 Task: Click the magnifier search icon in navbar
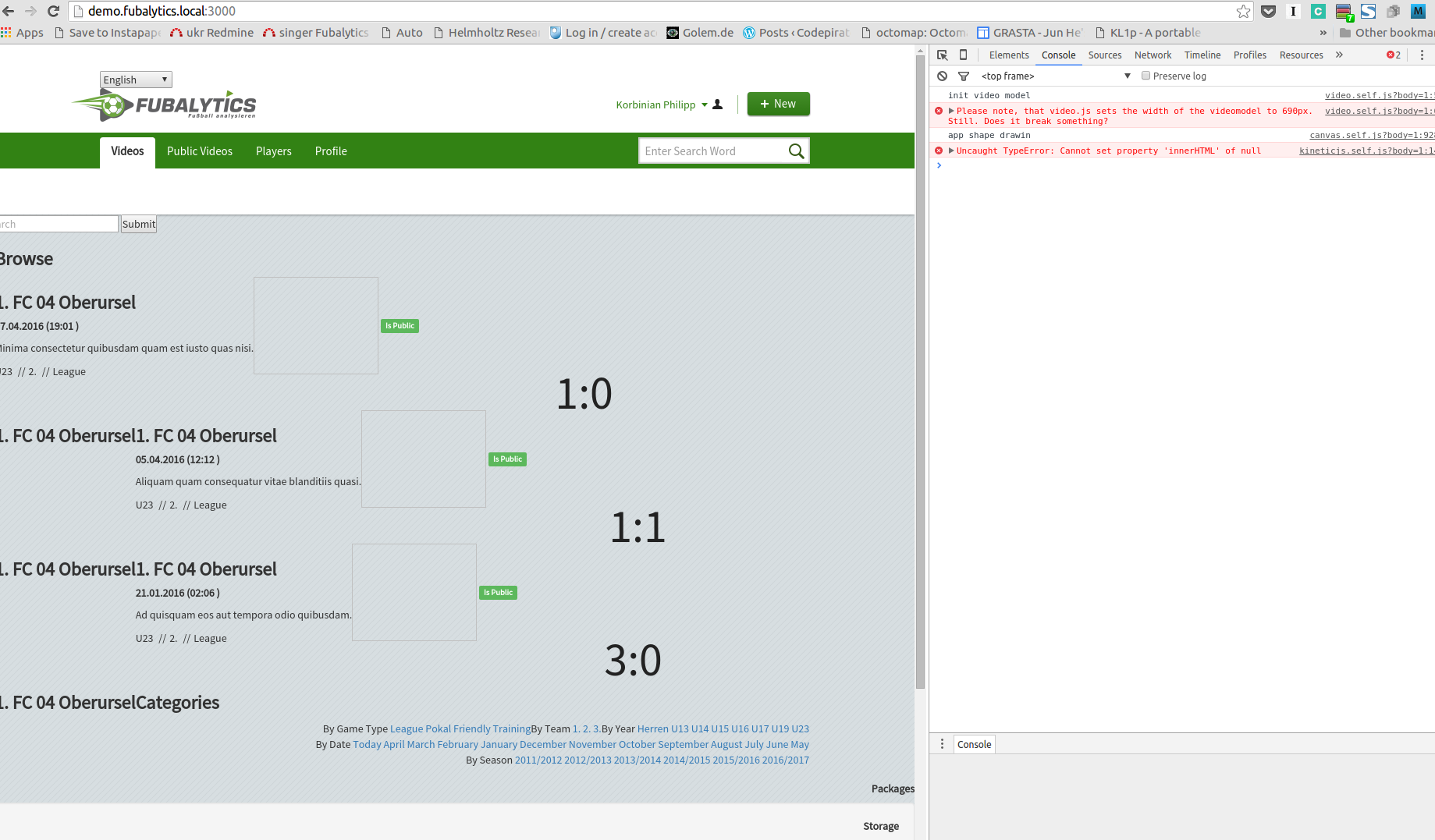pyautogui.click(x=796, y=151)
